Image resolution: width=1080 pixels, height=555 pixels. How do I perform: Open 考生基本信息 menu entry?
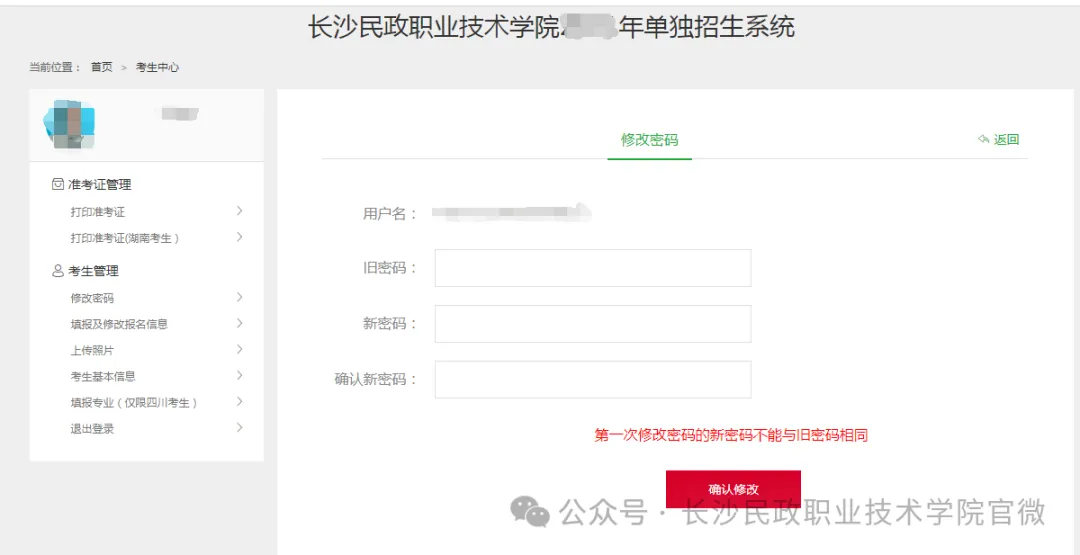[103, 376]
